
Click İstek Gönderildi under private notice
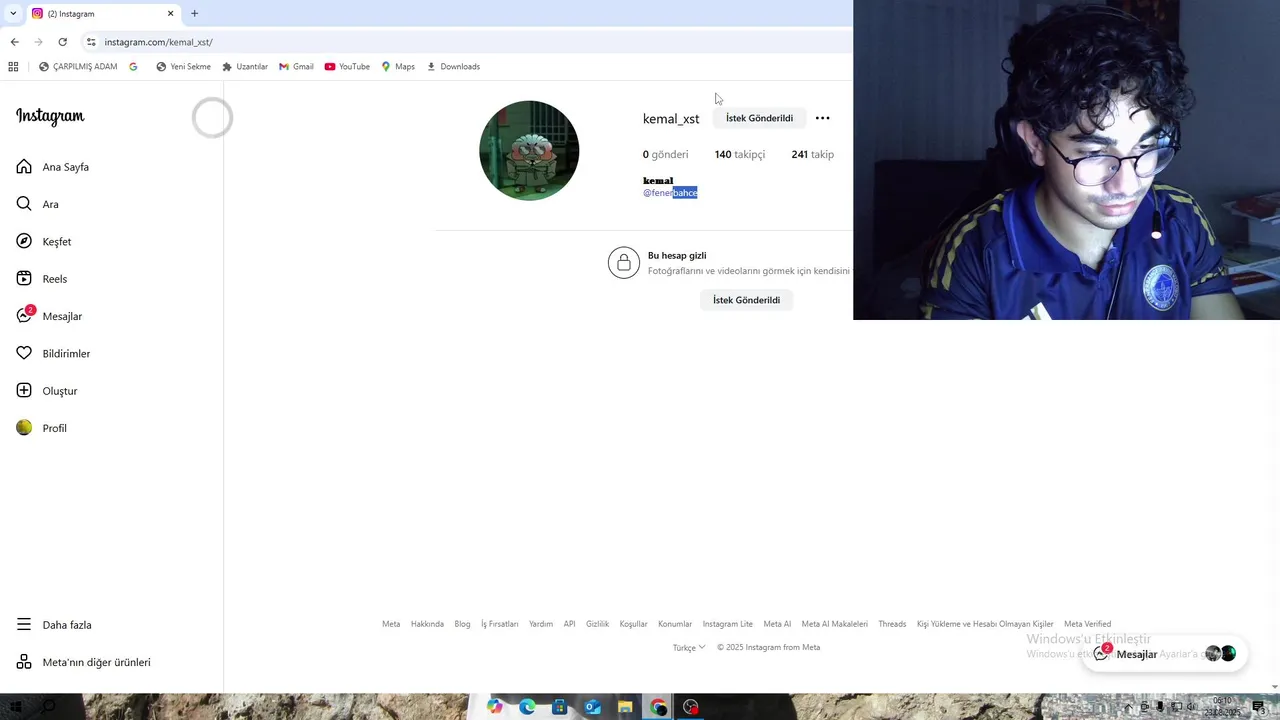pos(746,300)
